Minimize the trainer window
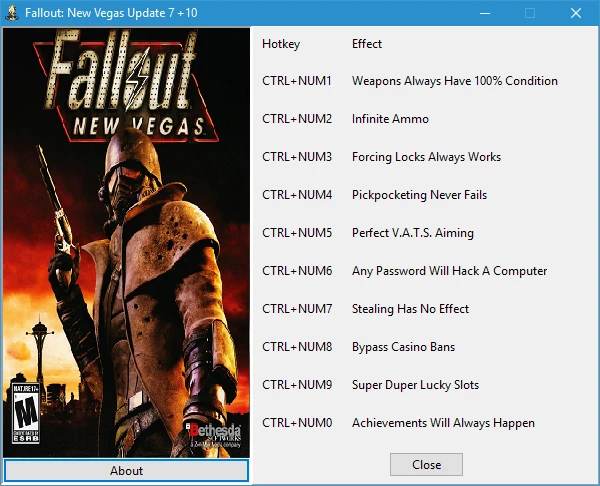The image size is (600, 486). (x=485, y=13)
